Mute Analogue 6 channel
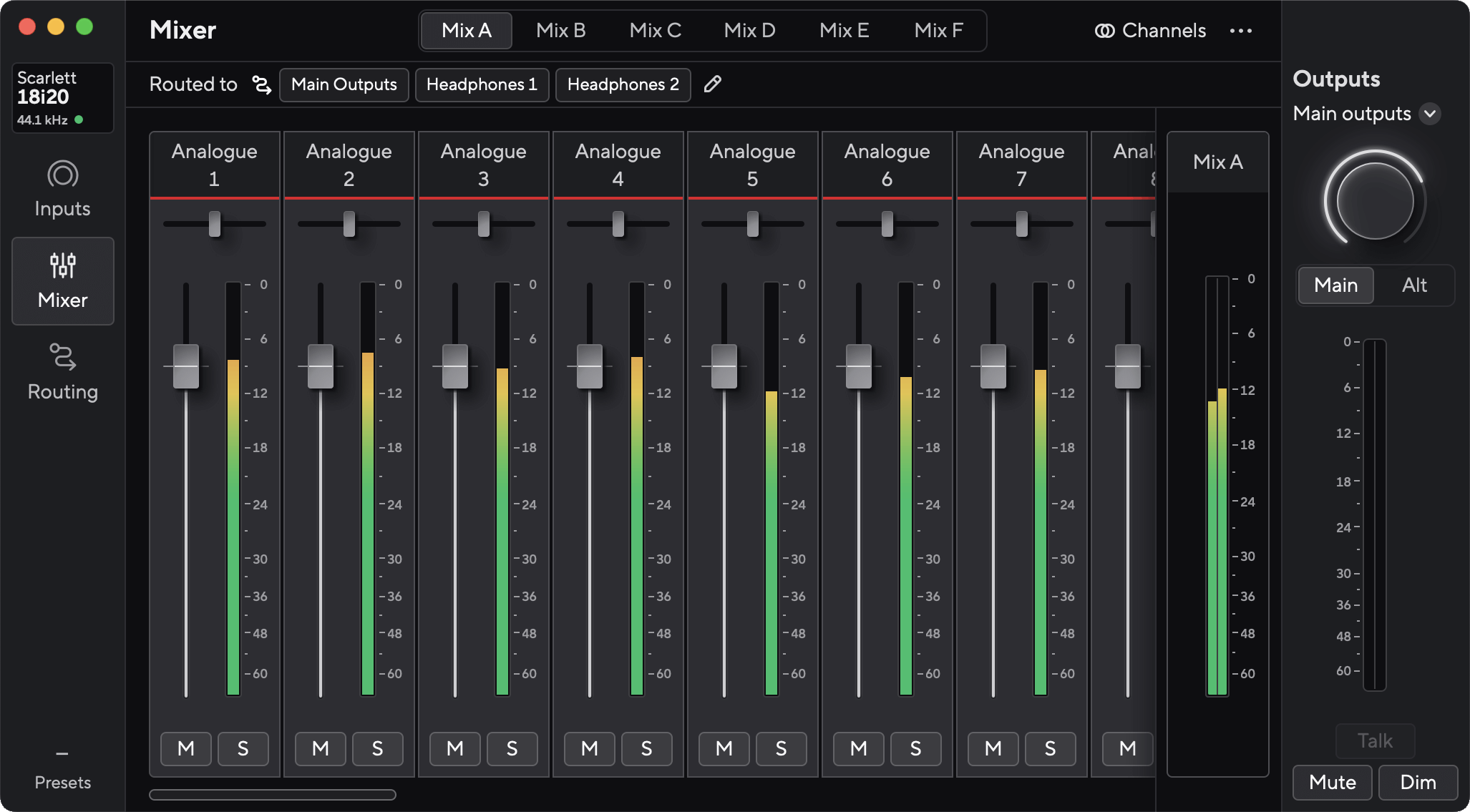The image size is (1470, 812). (x=859, y=749)
